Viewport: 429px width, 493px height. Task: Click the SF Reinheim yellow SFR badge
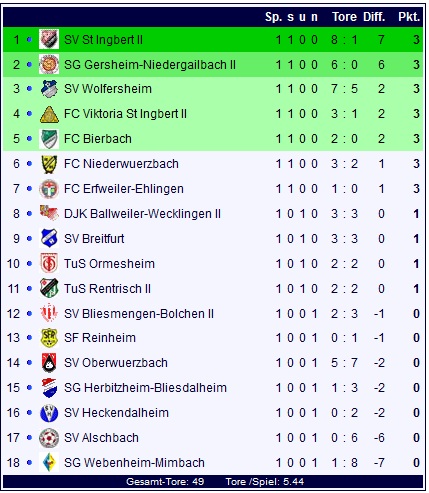49,338
